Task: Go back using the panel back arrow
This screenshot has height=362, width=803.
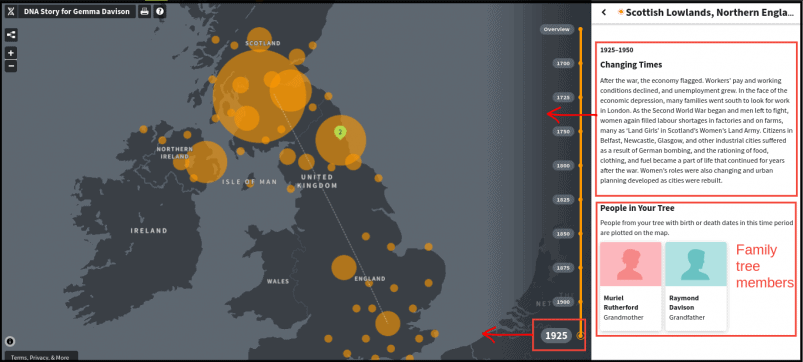Action: [604, 12]
